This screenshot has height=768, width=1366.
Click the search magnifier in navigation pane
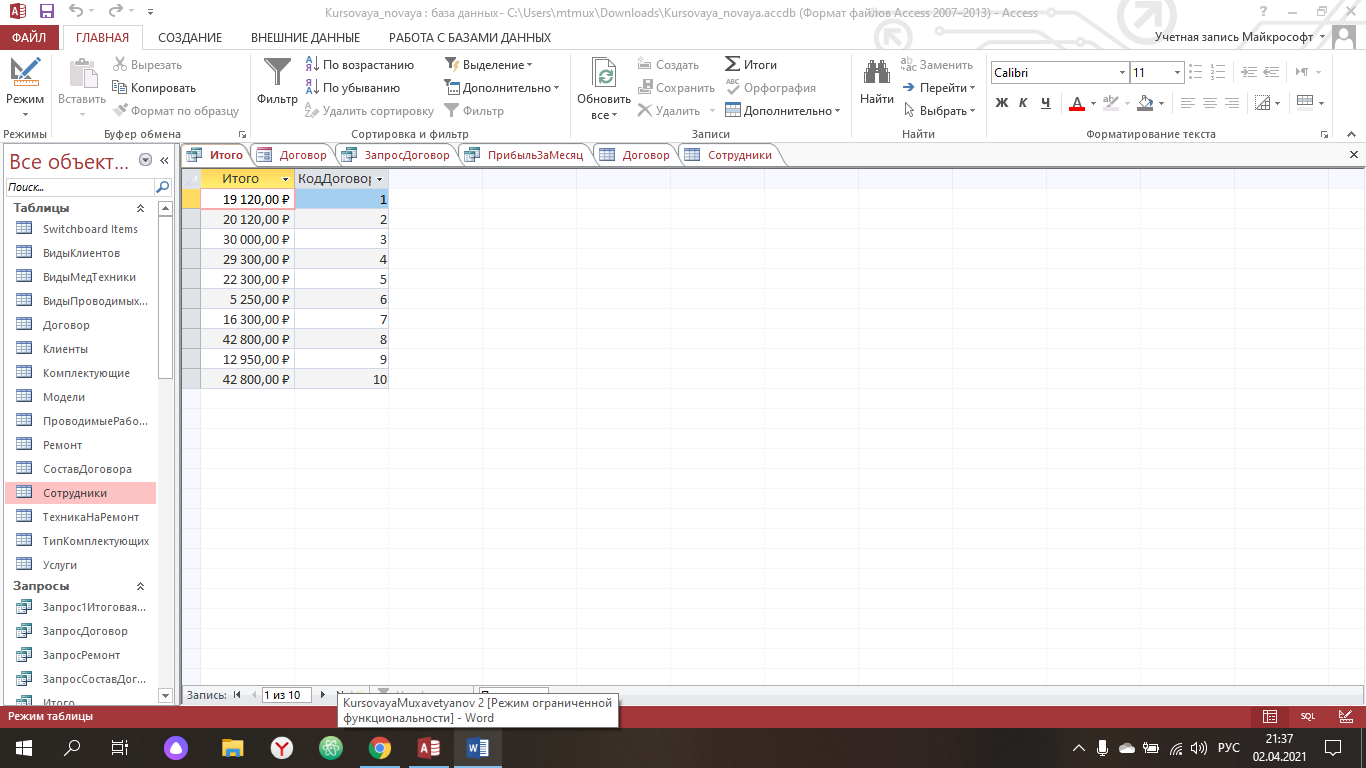pyautogui.click(x=163, y=187)
